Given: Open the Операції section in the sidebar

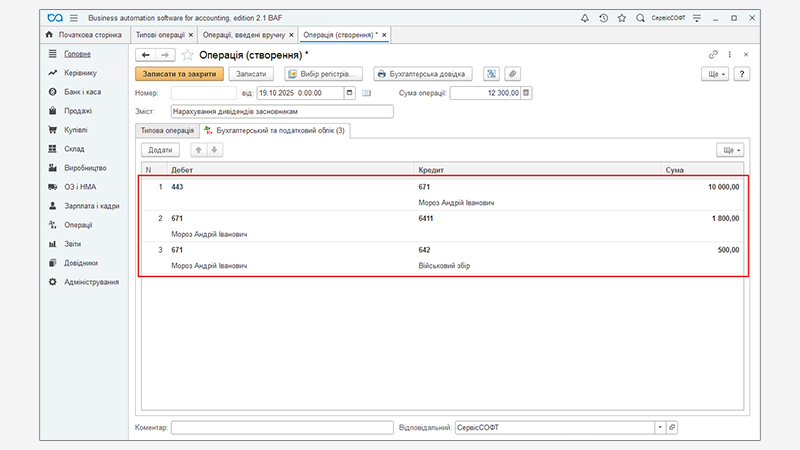Looking at the screenshot, I should point(78,225).
